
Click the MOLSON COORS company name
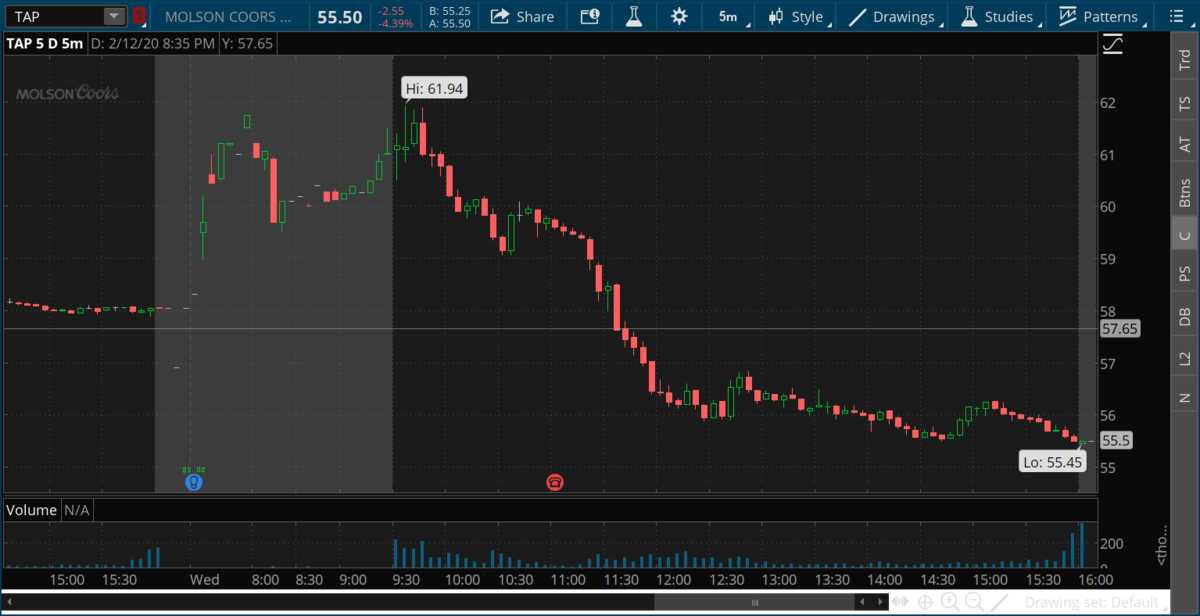[228, 17]
